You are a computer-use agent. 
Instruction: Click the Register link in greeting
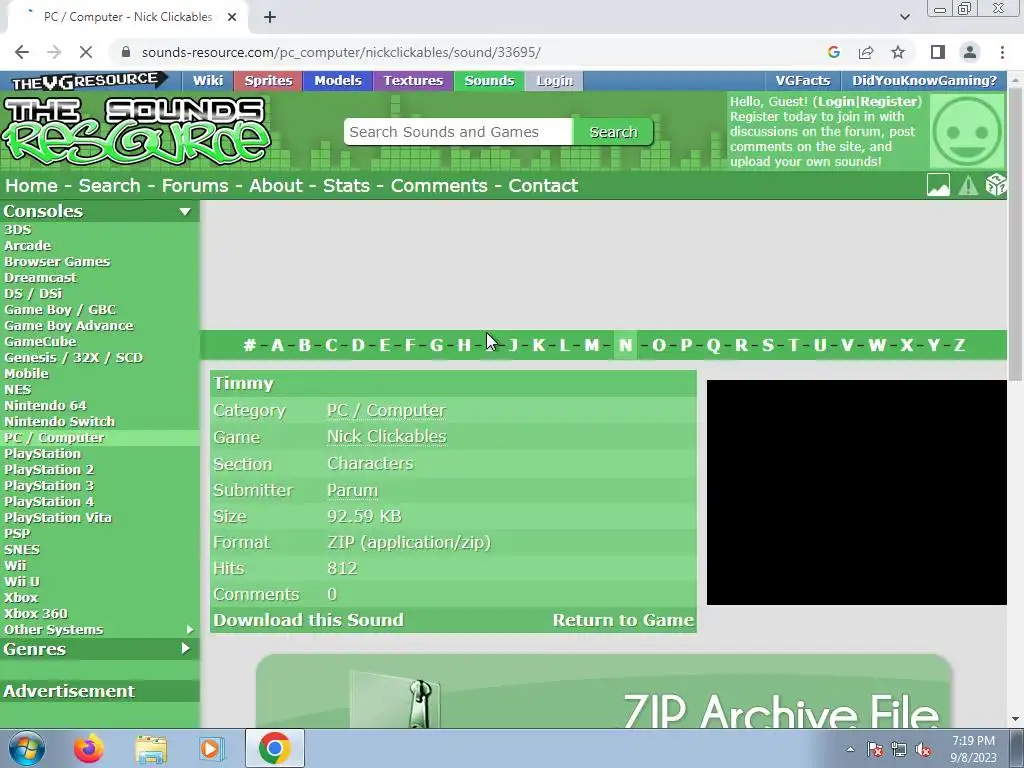[889, 101]
